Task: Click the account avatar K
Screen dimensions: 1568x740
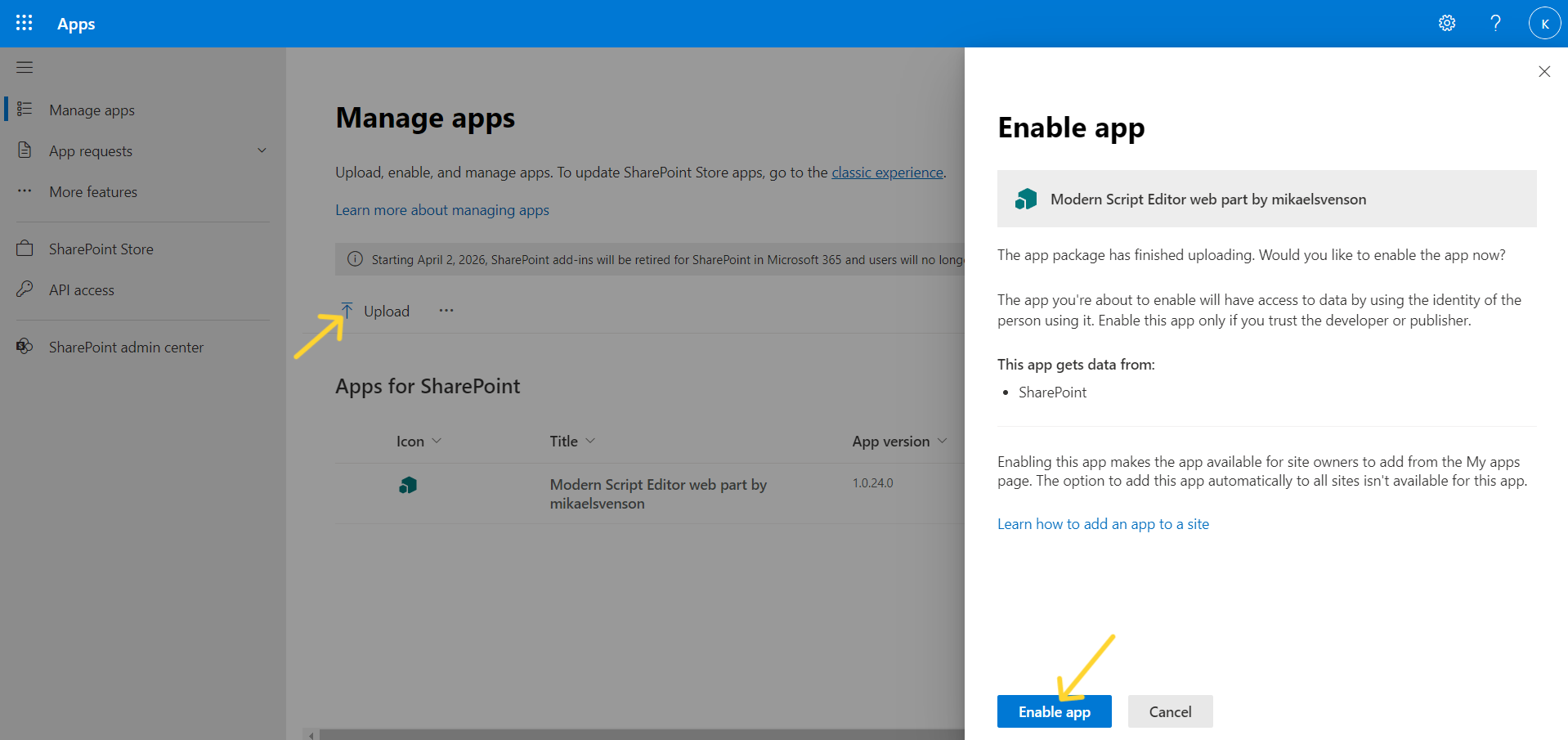Action: point(1543,23)
